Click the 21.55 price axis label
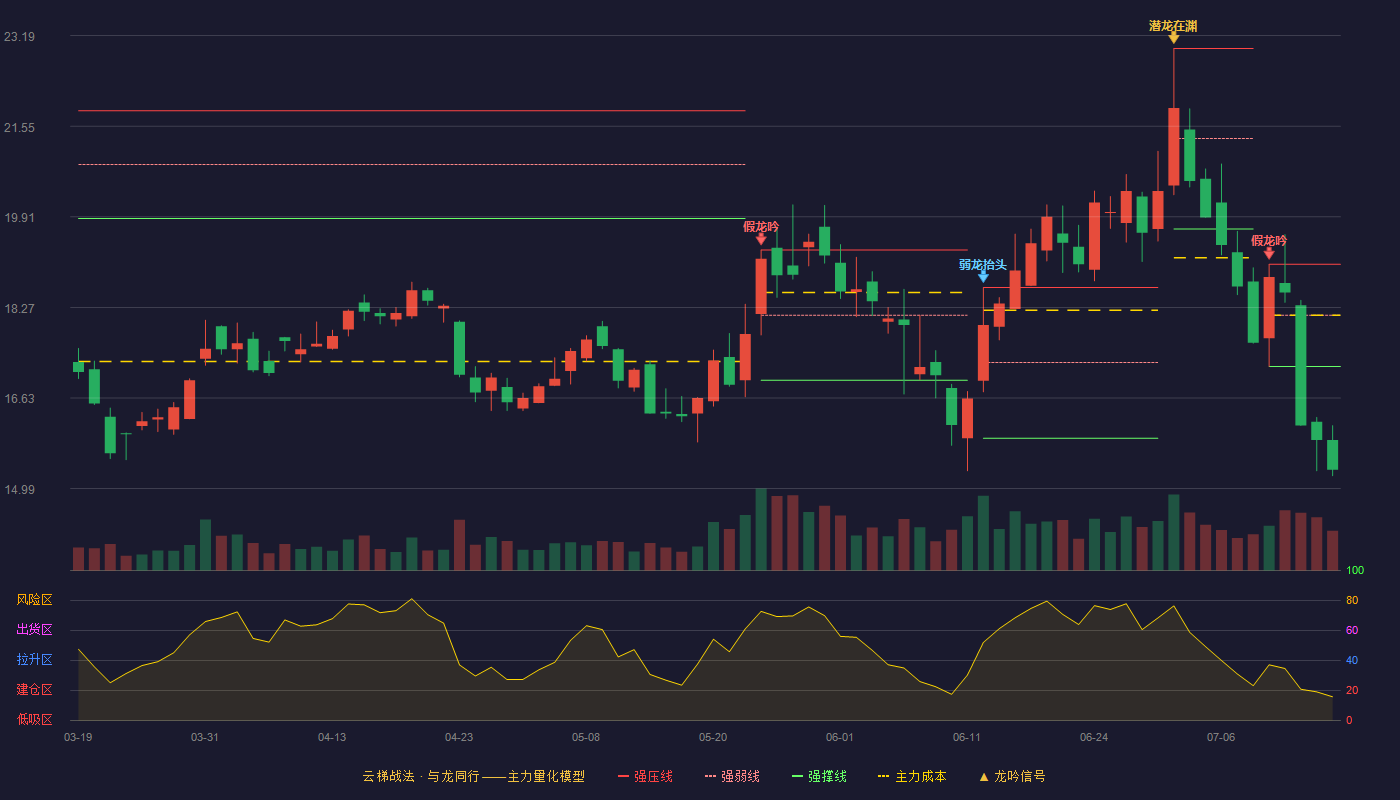This screenshot has height=800, width=1400. pyautogui.click(x=19, y=128)
